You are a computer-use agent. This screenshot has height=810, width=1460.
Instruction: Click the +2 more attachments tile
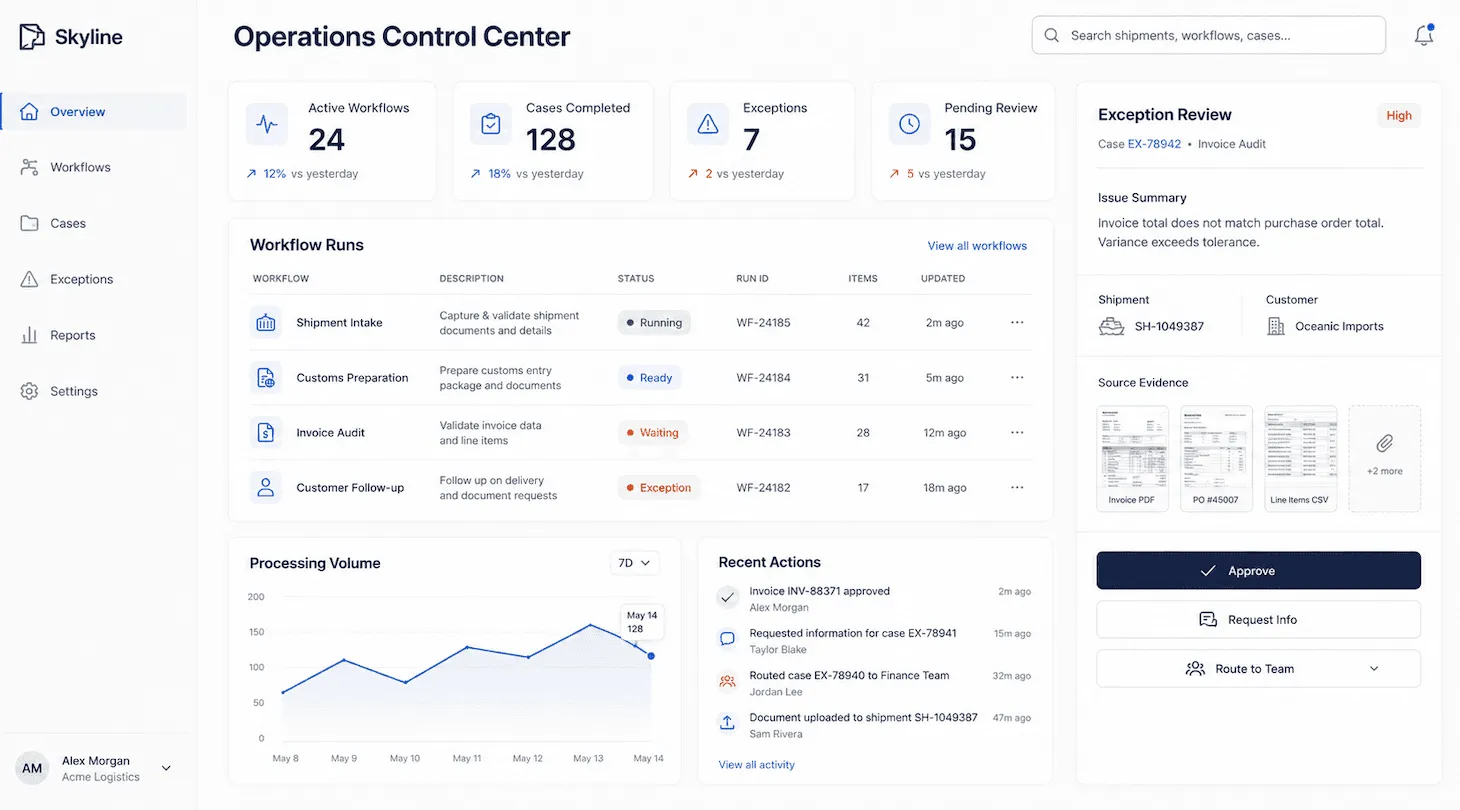(x=1384, y=459)
